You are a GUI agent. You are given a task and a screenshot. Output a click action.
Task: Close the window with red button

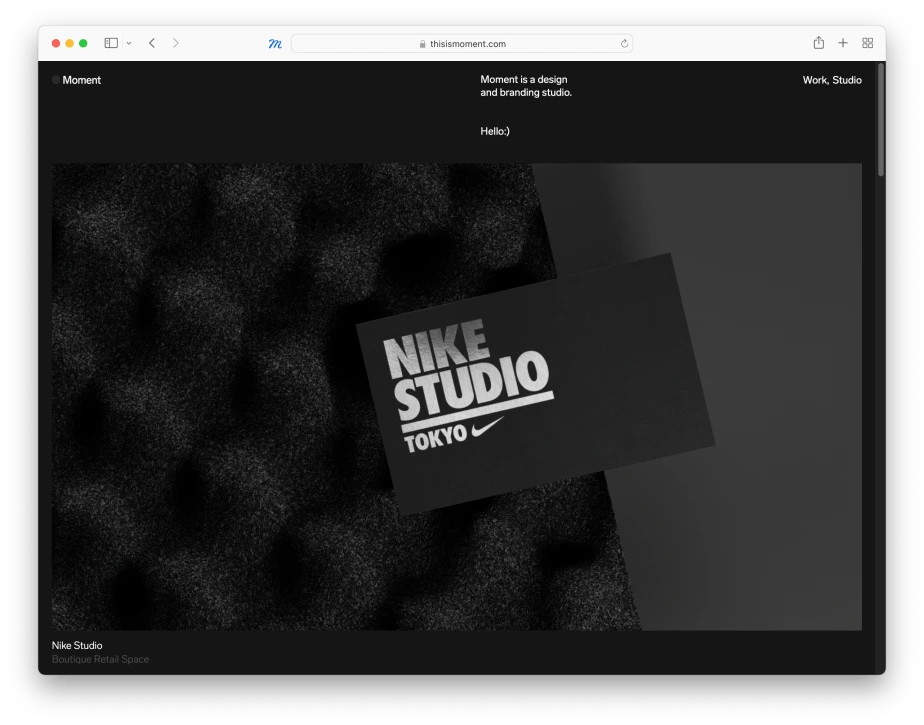coord(56,43)
